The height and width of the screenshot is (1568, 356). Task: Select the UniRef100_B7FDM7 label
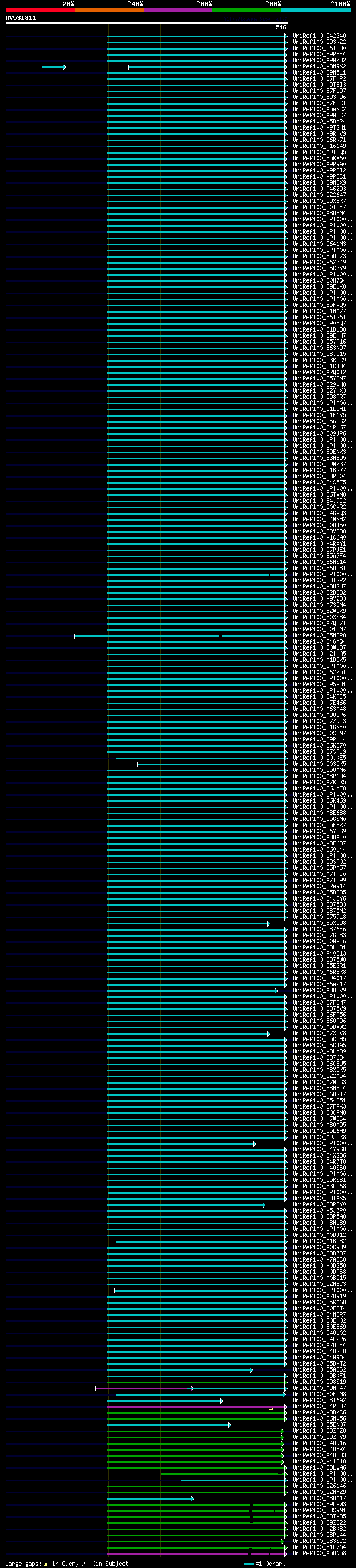[319, 1002]
